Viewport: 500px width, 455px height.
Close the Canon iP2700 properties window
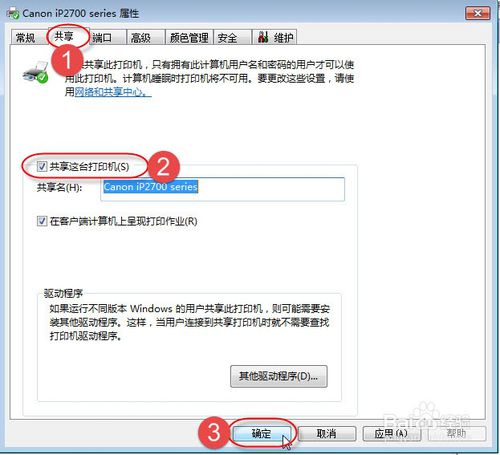[x=478, y=13]
